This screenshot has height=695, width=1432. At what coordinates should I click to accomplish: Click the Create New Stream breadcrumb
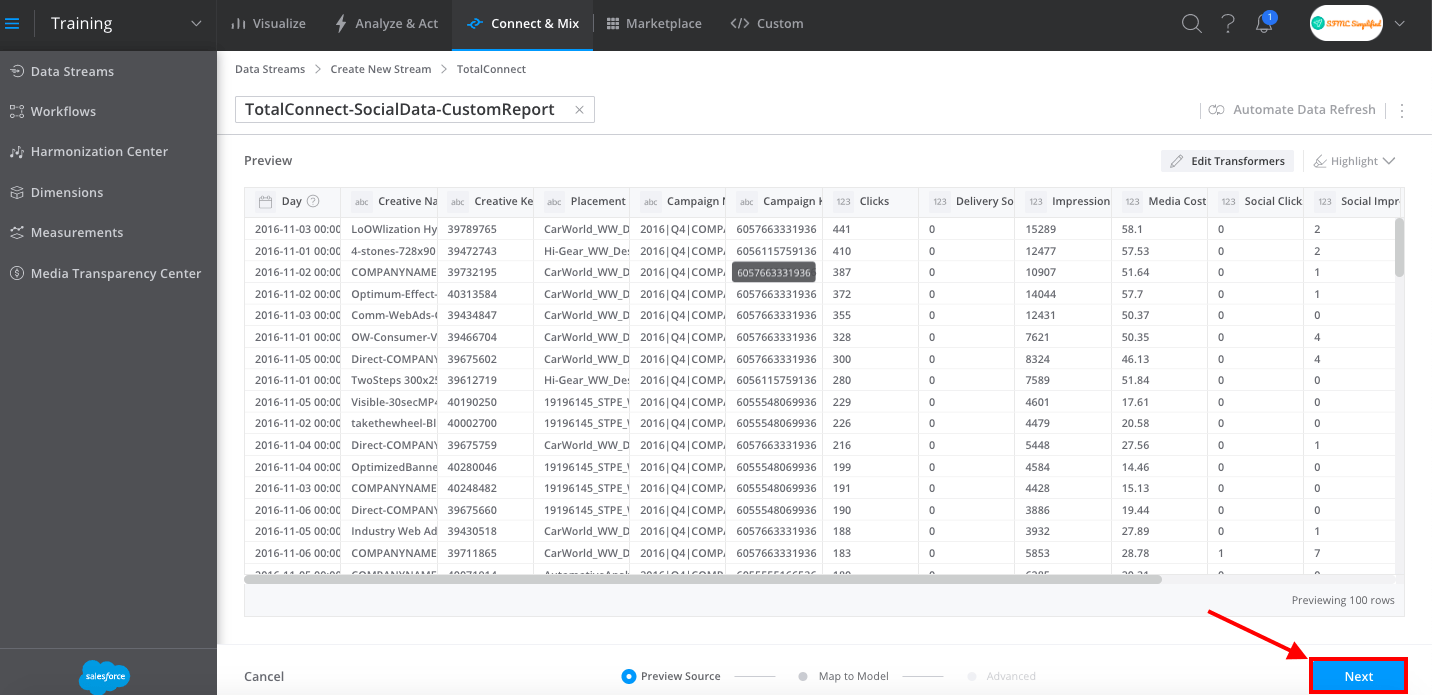point(381,69)
